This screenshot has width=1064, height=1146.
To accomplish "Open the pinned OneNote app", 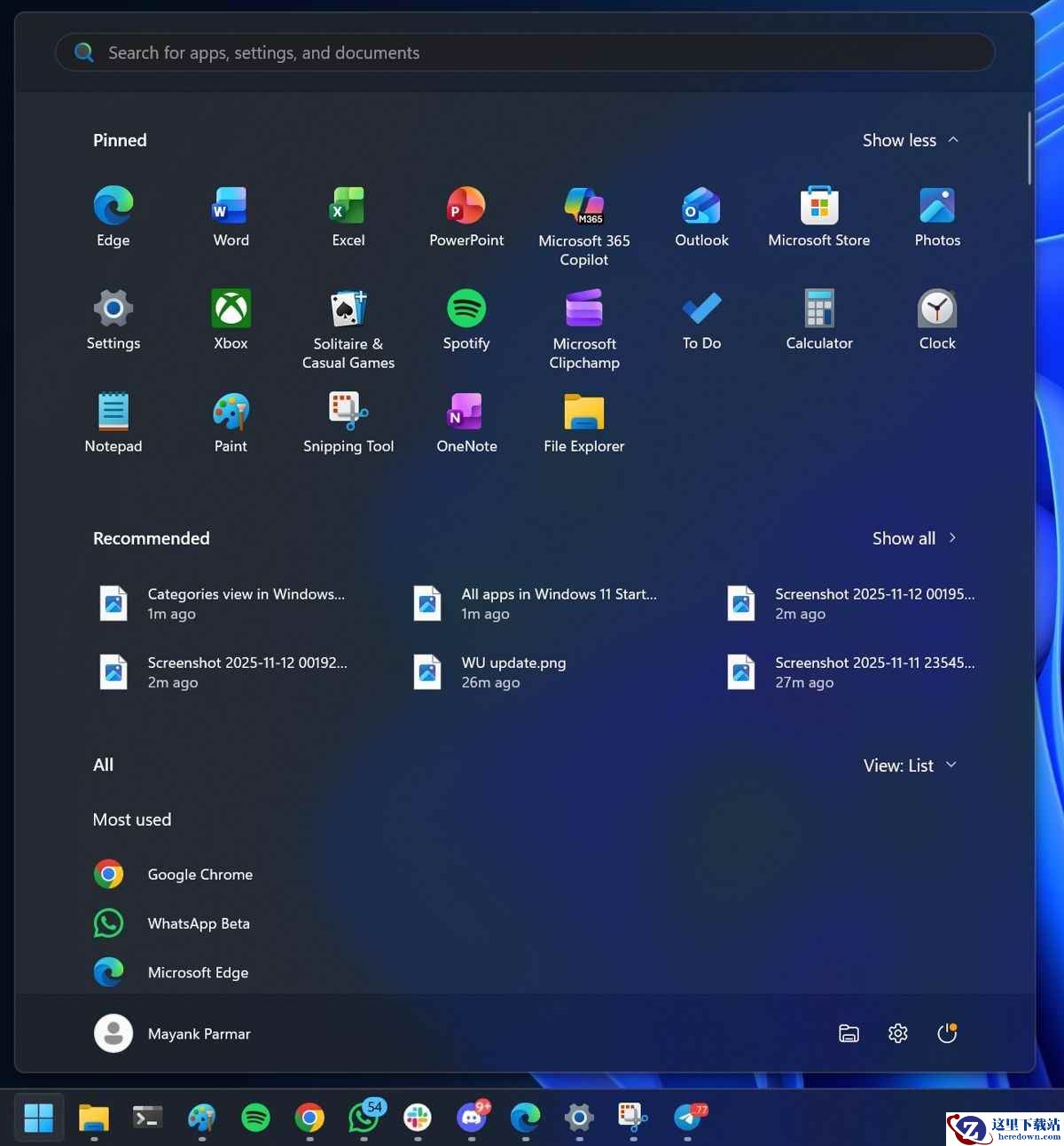I will click(x=466, y=423).
